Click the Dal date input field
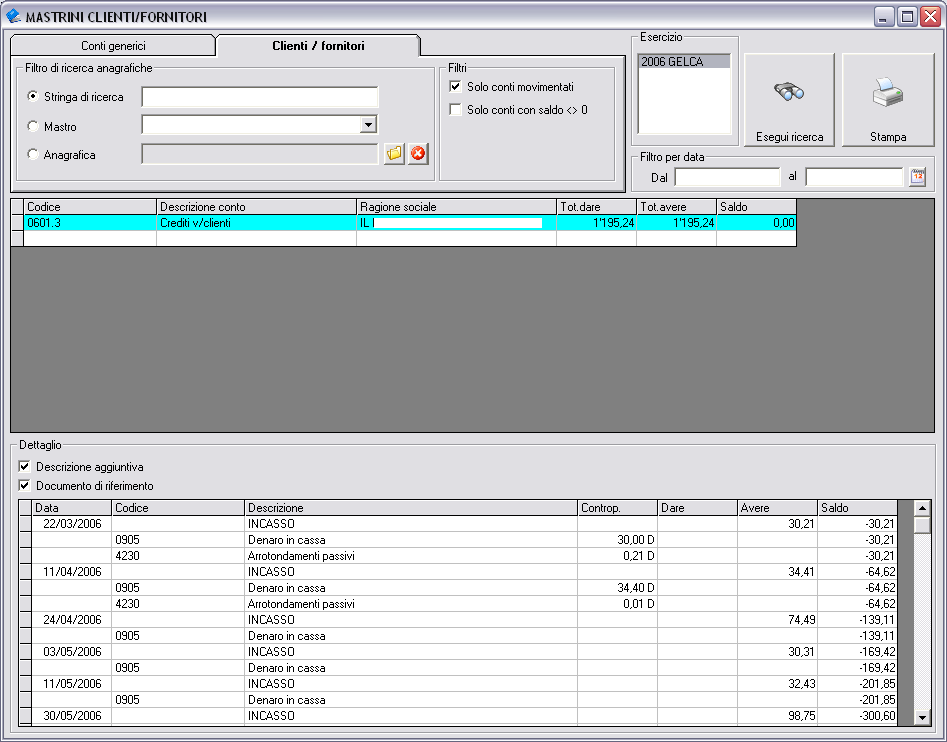947x742 pixels. (726, 177)
